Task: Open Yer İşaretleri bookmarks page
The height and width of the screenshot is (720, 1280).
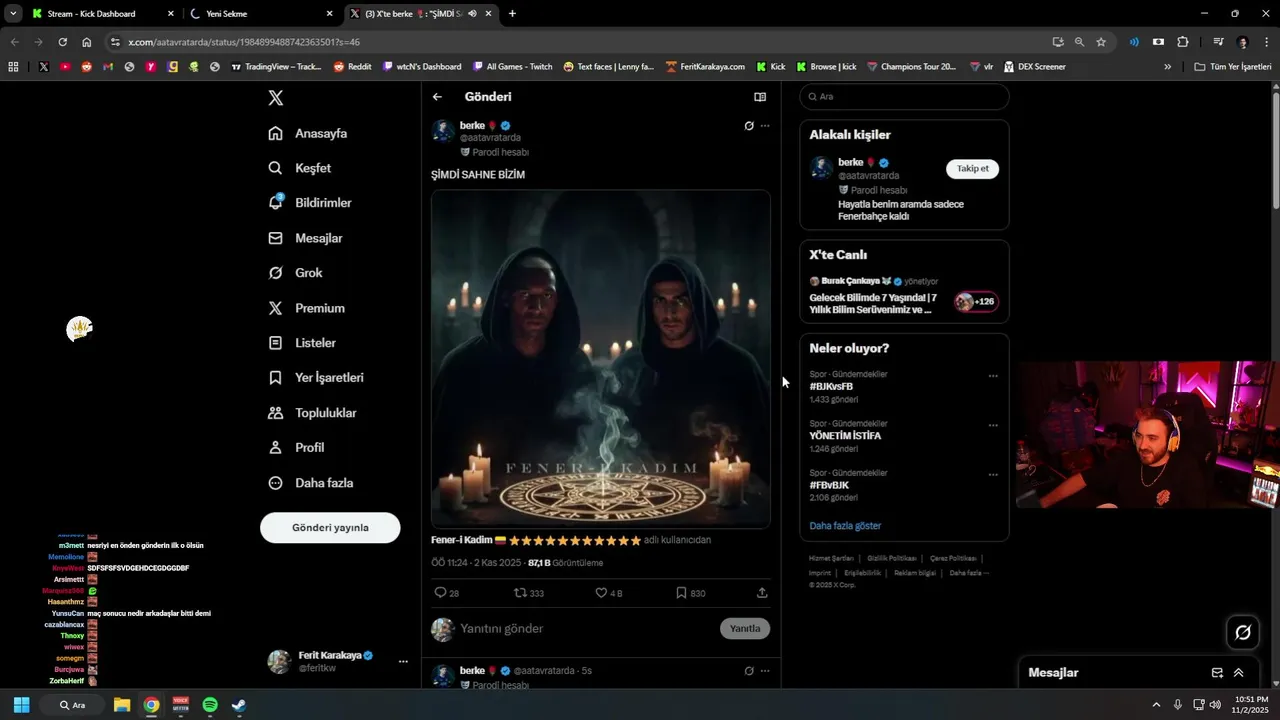Action: click(316, 378)
